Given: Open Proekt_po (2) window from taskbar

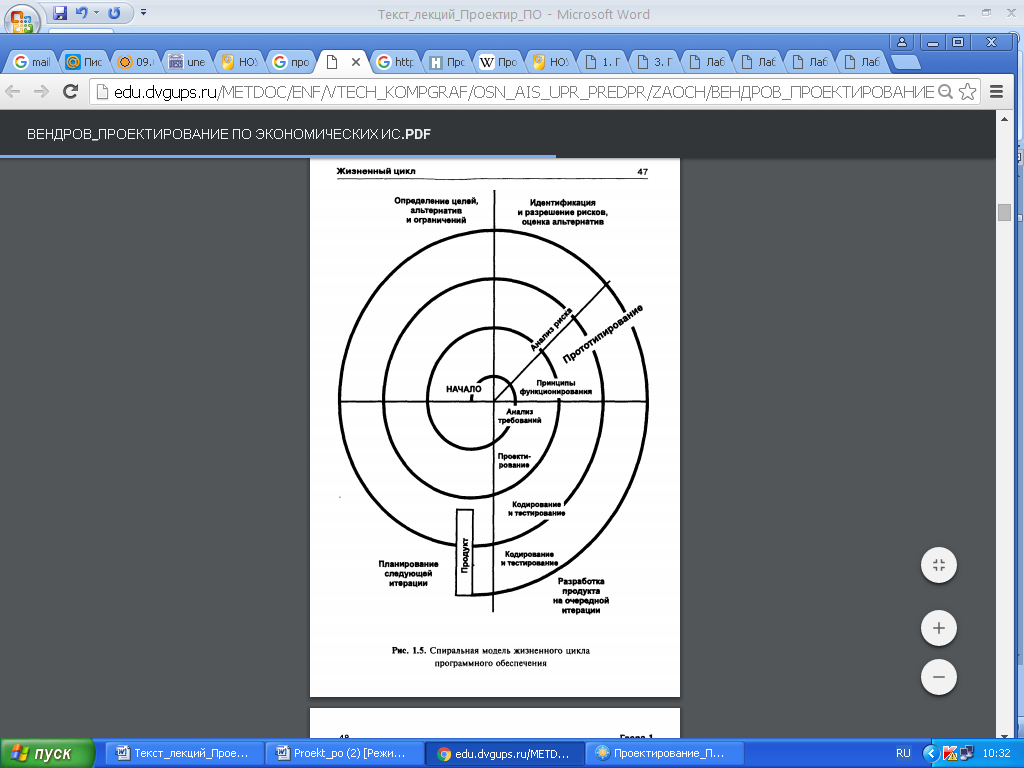Looking at the screenshot, I should click(x=344, y=753).
